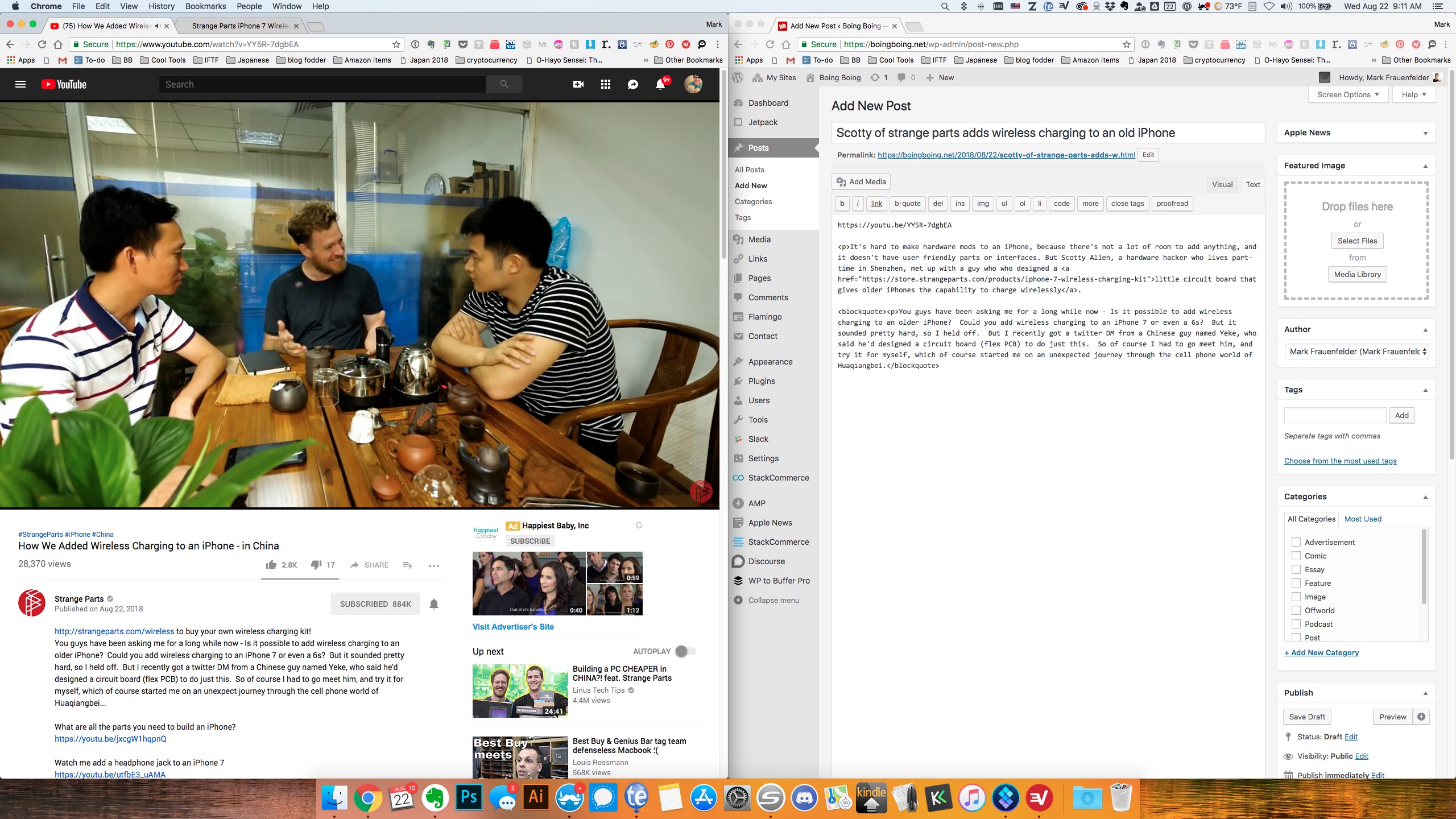The width and height of the screenshot is (1456, 819).
Task: Open YouTube messages share bubble icon
Action: [x=633, y=84]
